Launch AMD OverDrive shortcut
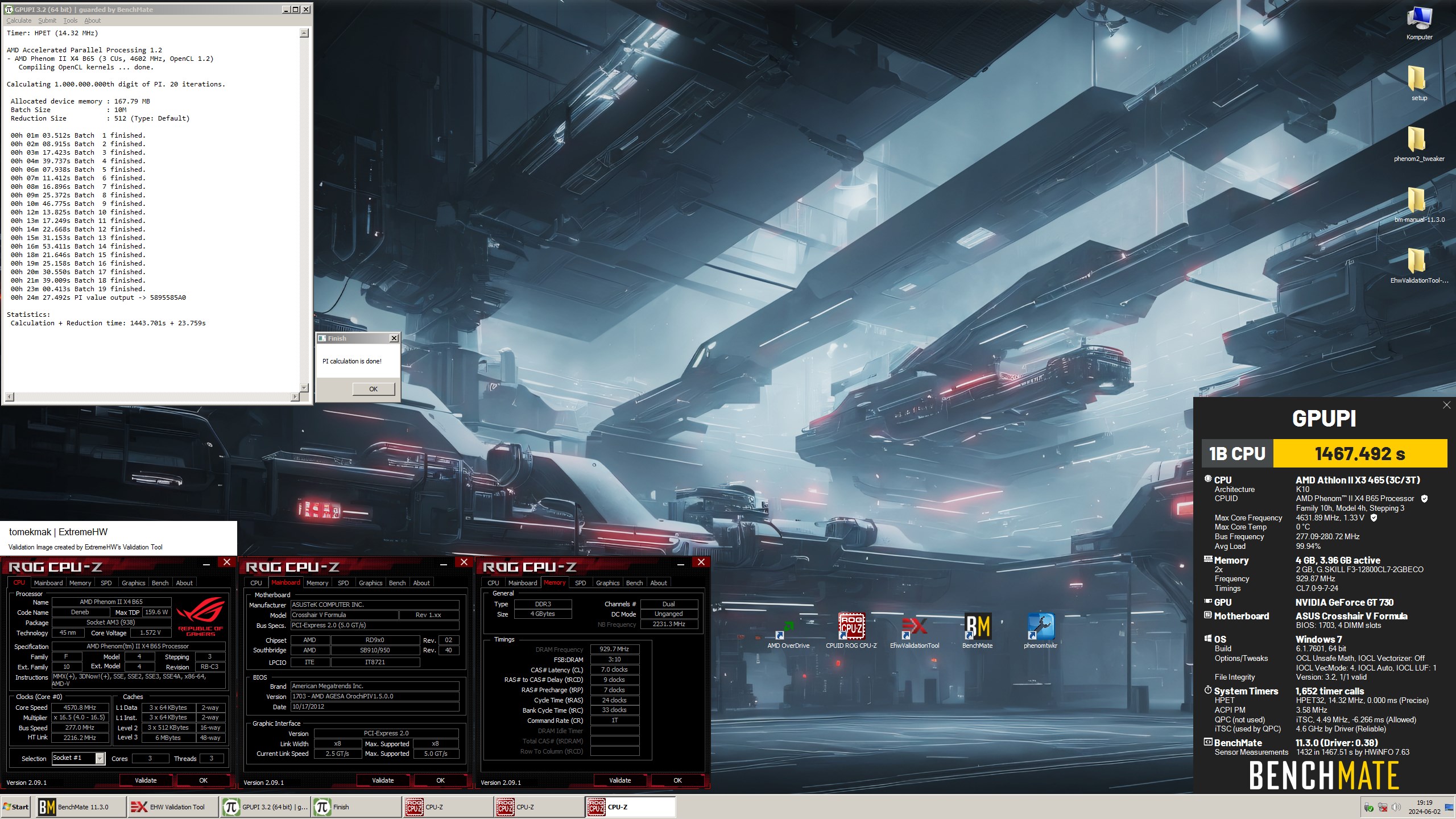The height and width of the screenshot is (819, 1456). (x=788, y=631)
